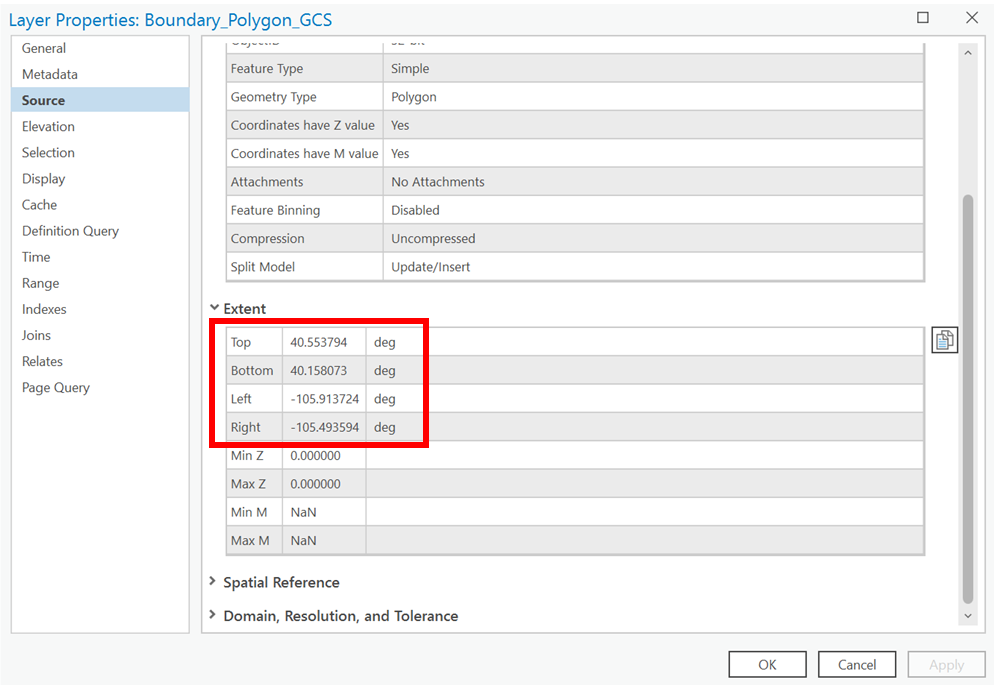
Task: Click the OK button
Action: point(767,664)
